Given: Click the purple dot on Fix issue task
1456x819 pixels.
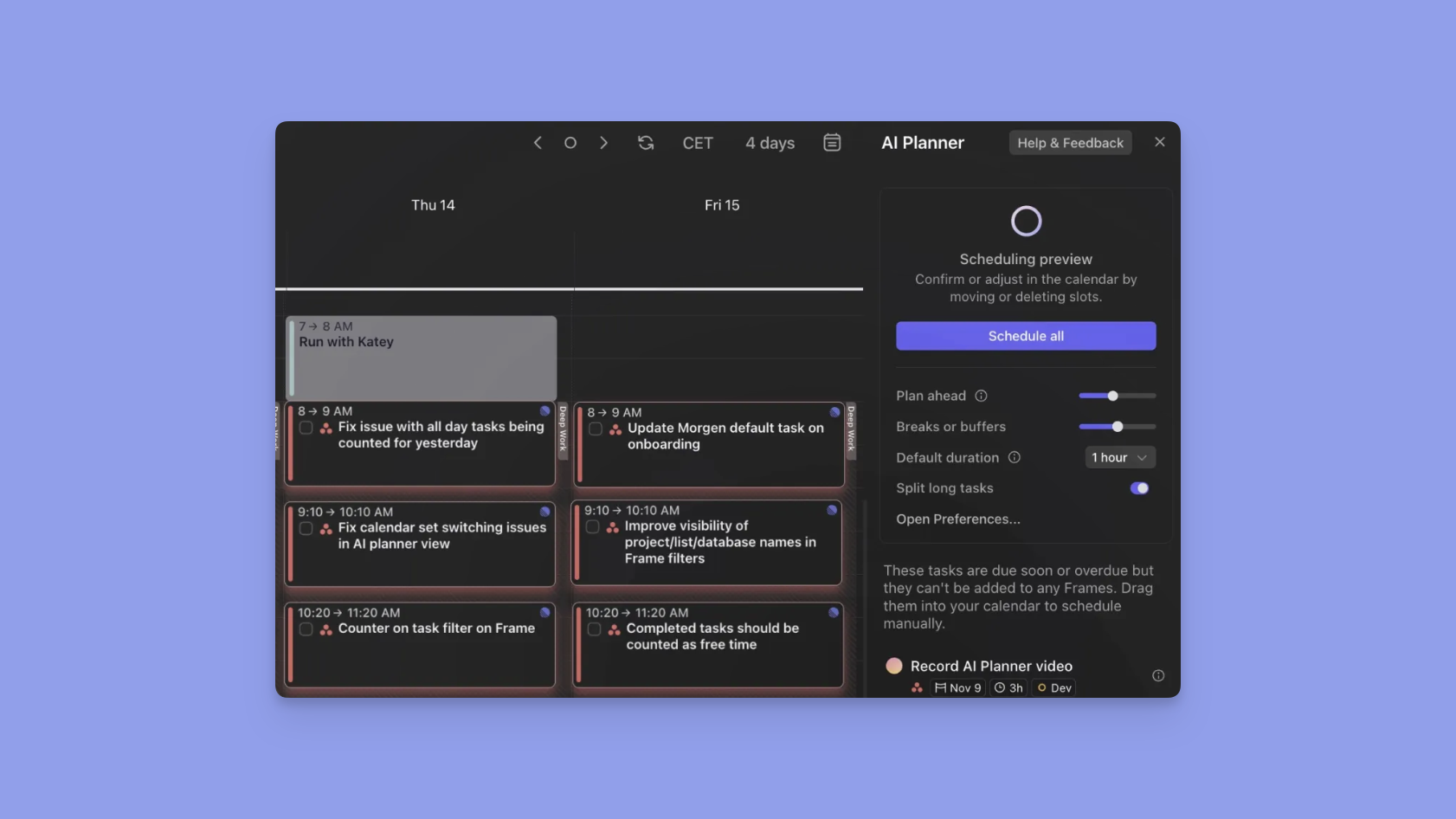Looking at the screenshot, I should pos(545,411).
